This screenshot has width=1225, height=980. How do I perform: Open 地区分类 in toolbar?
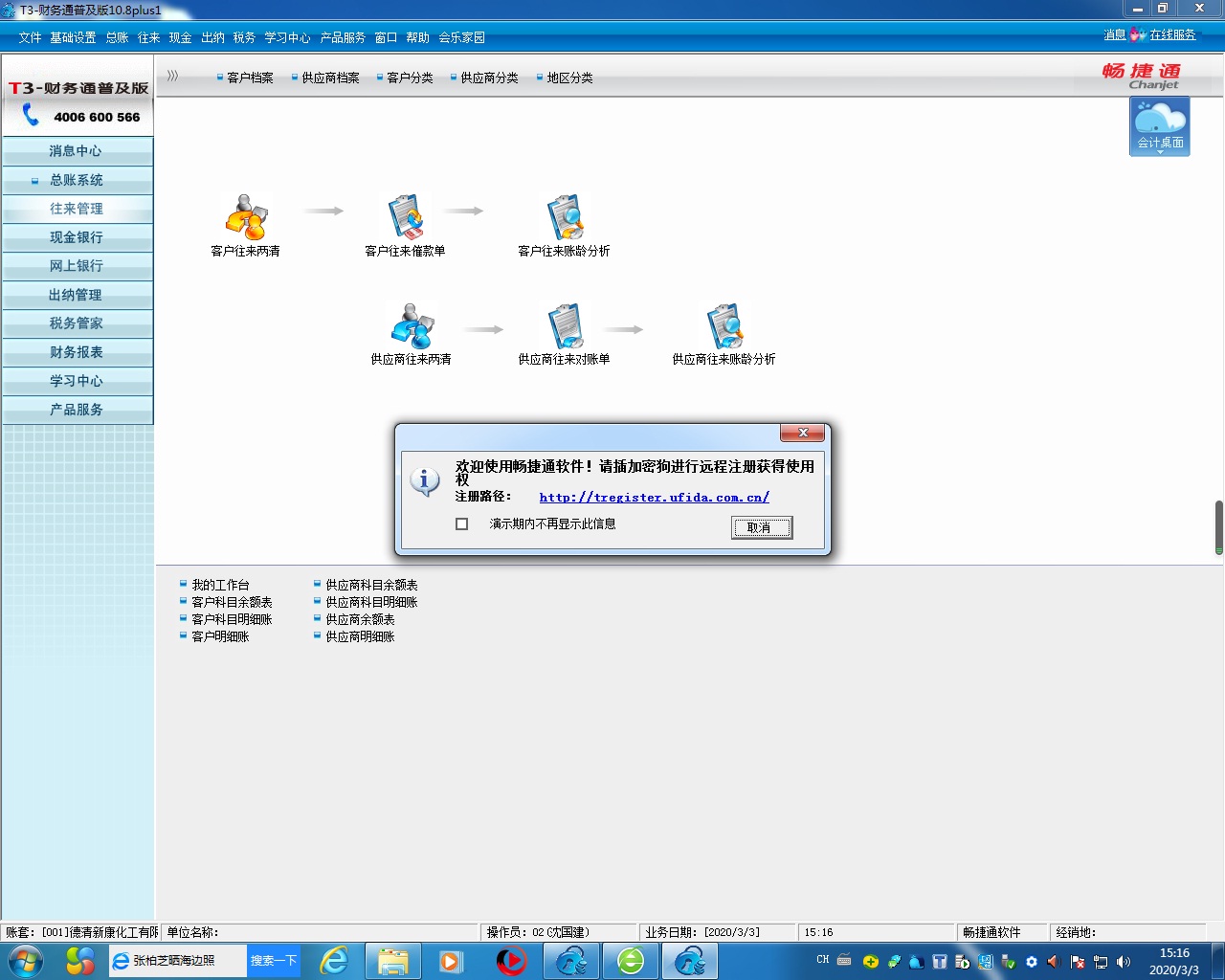569,78
